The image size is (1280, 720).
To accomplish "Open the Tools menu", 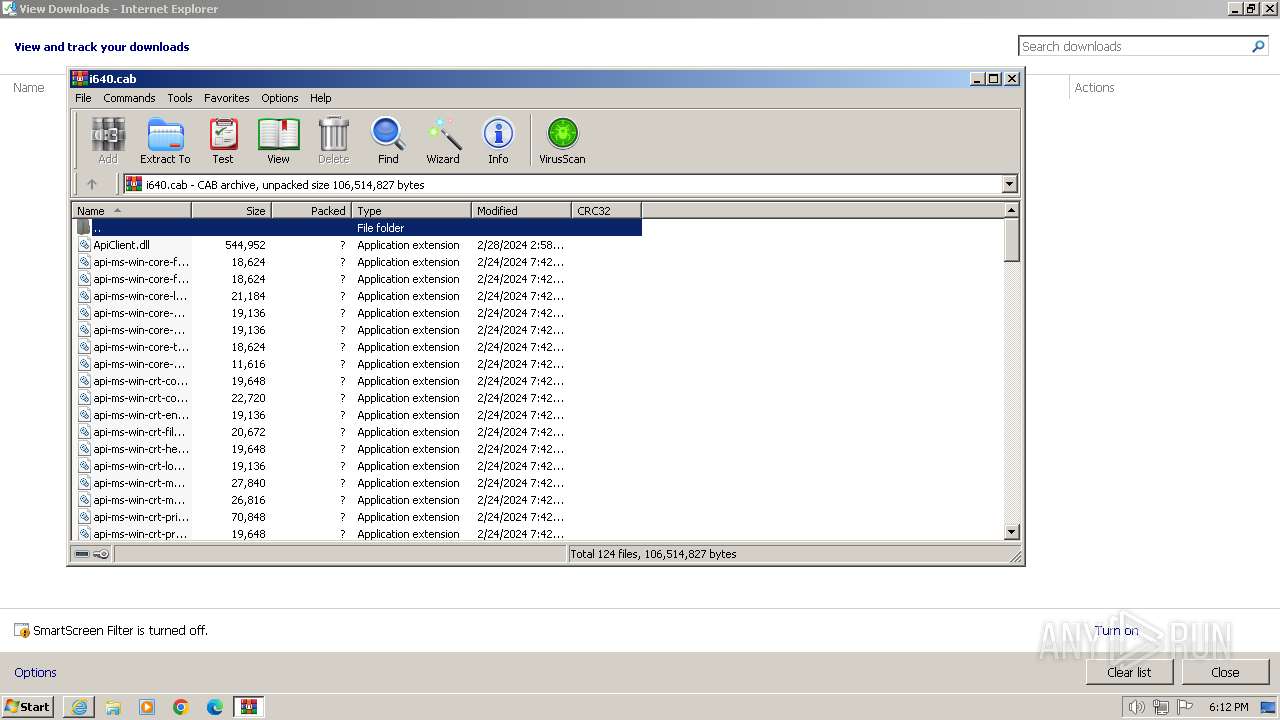I will coord(180,98).
